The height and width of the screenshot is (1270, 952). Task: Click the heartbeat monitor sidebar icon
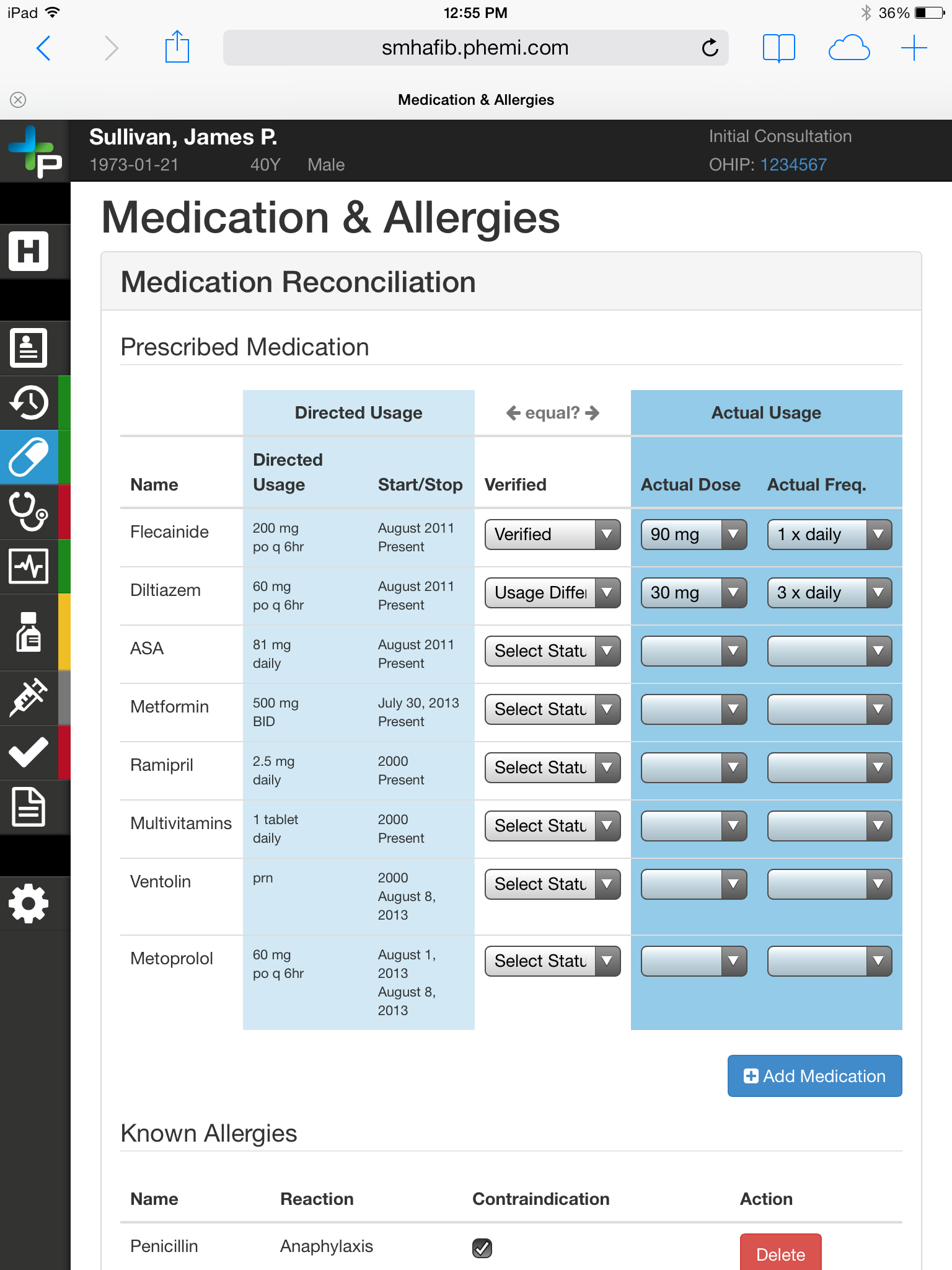[29, 566]
